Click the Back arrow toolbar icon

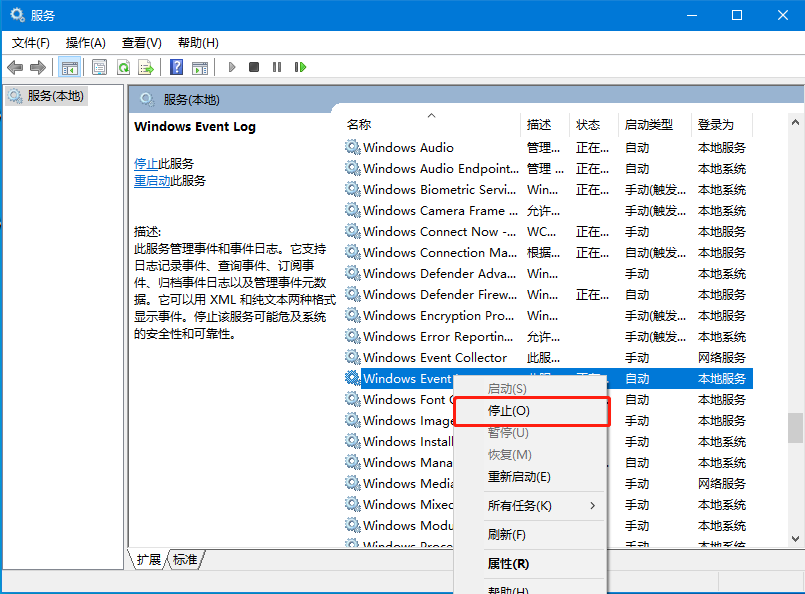(15, 67)
